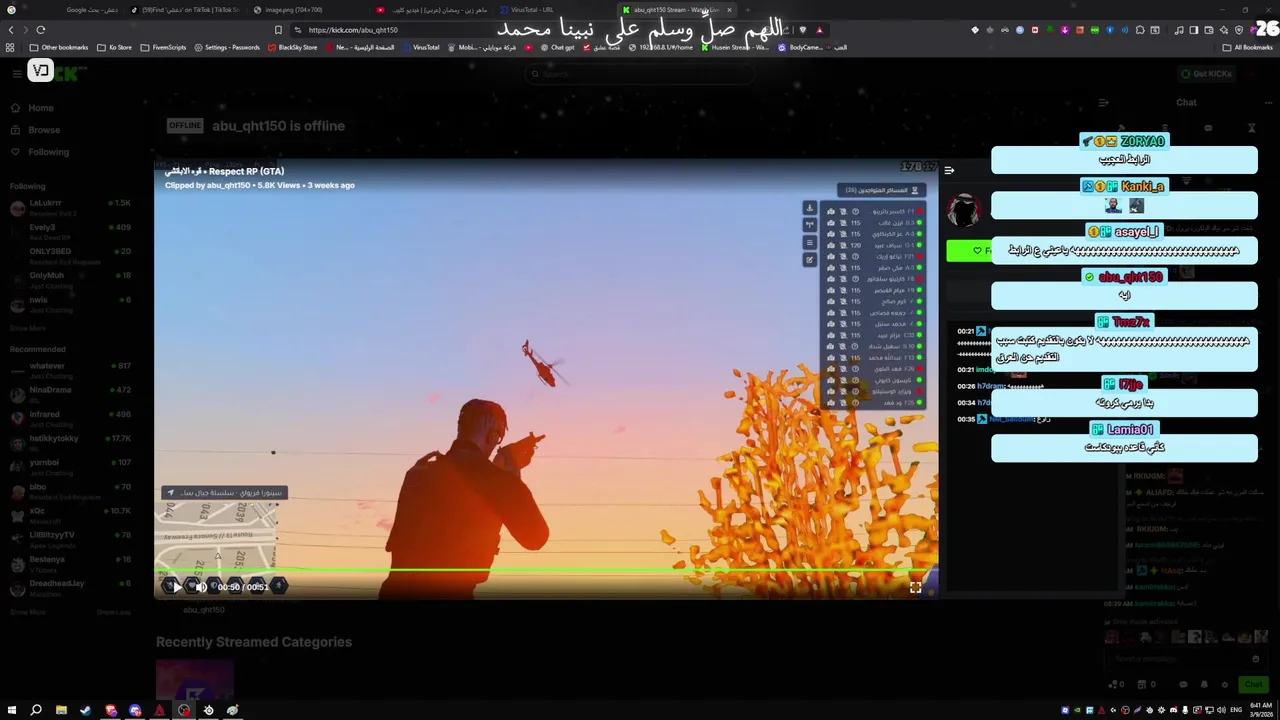Expand Show More under Following list

pyautogui.click(x=28, y=328)
